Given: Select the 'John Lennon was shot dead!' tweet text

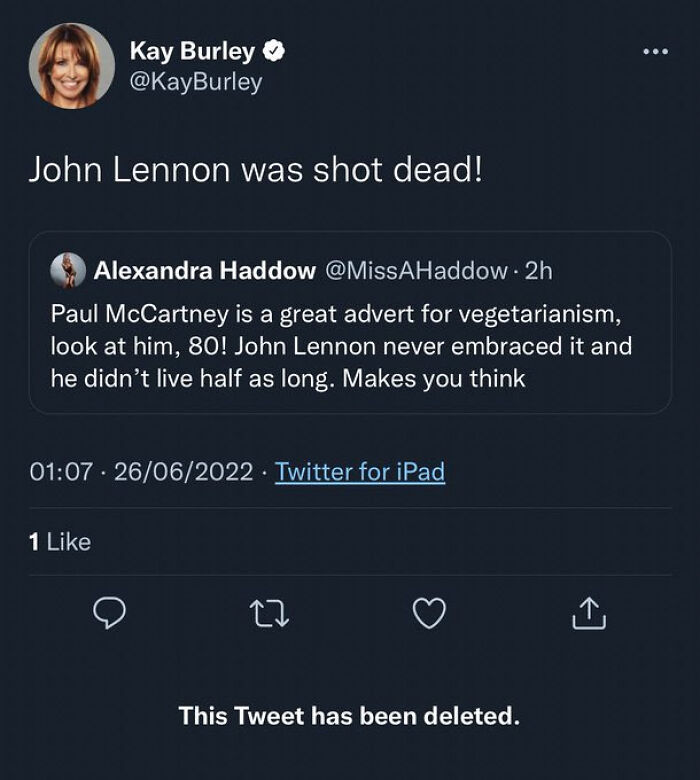Looking at the screenshot, I should pyautogui.click(x=255, y=169).
